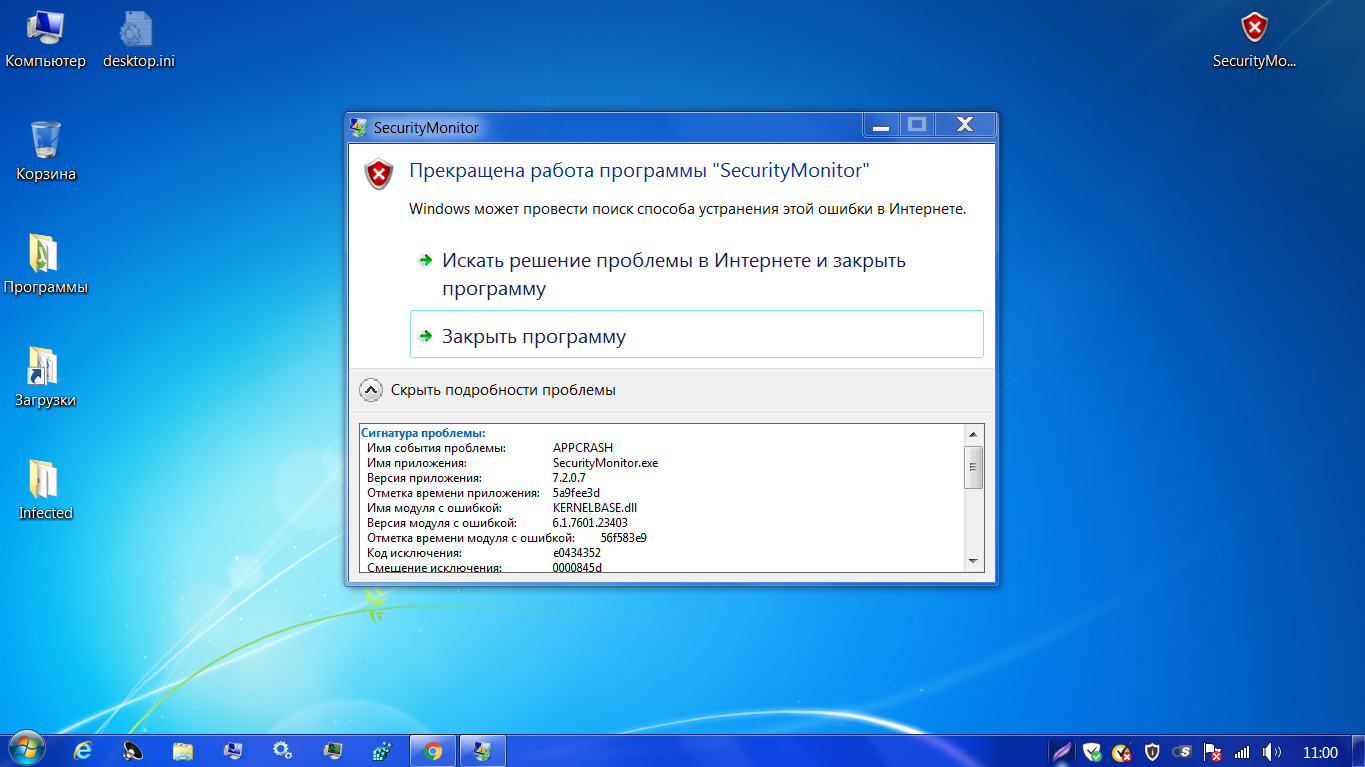Click yellow tray icon with red X
1365x767 pixels.
click(x=1122, y=752)
